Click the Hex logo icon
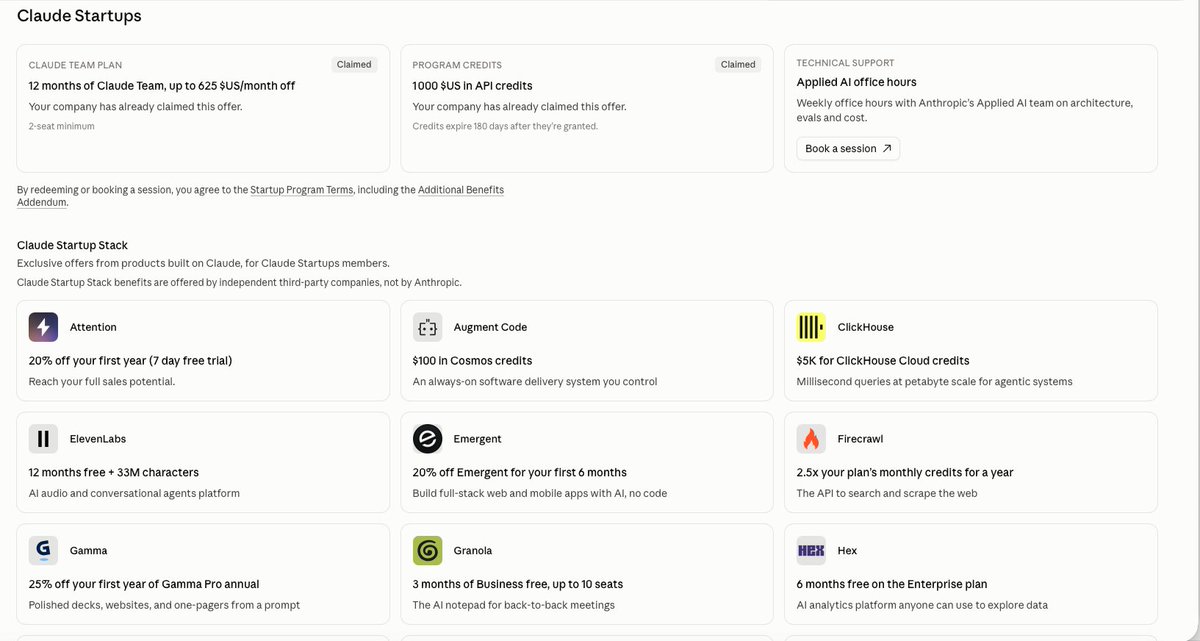 [x=811, y=550]
